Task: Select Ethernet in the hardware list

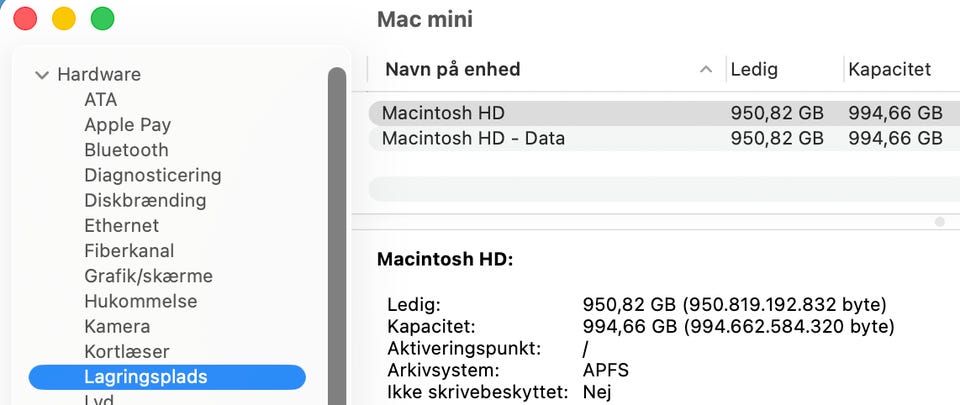Action: pos(121,226)
